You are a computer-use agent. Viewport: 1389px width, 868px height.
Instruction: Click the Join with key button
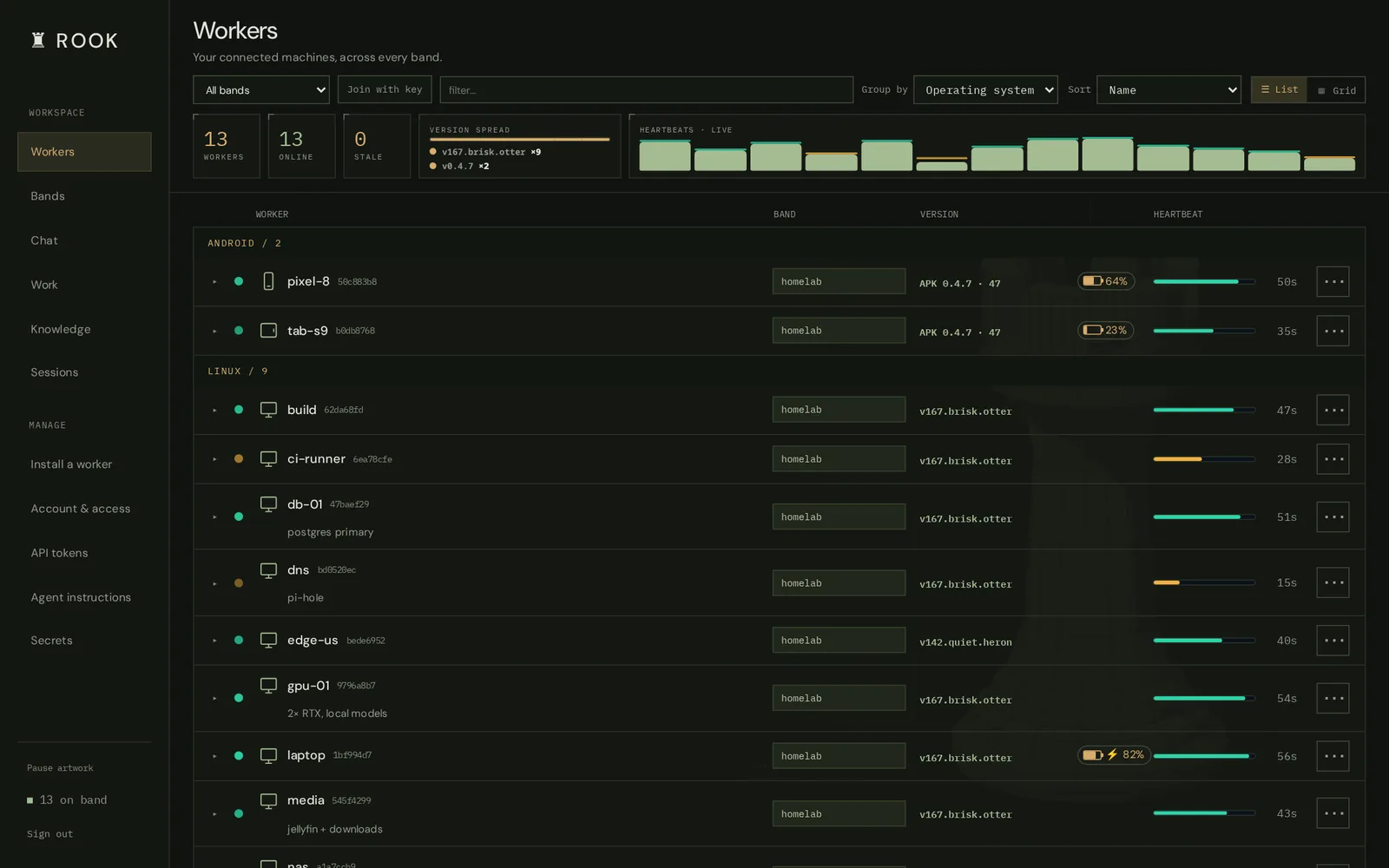point(385,89)
